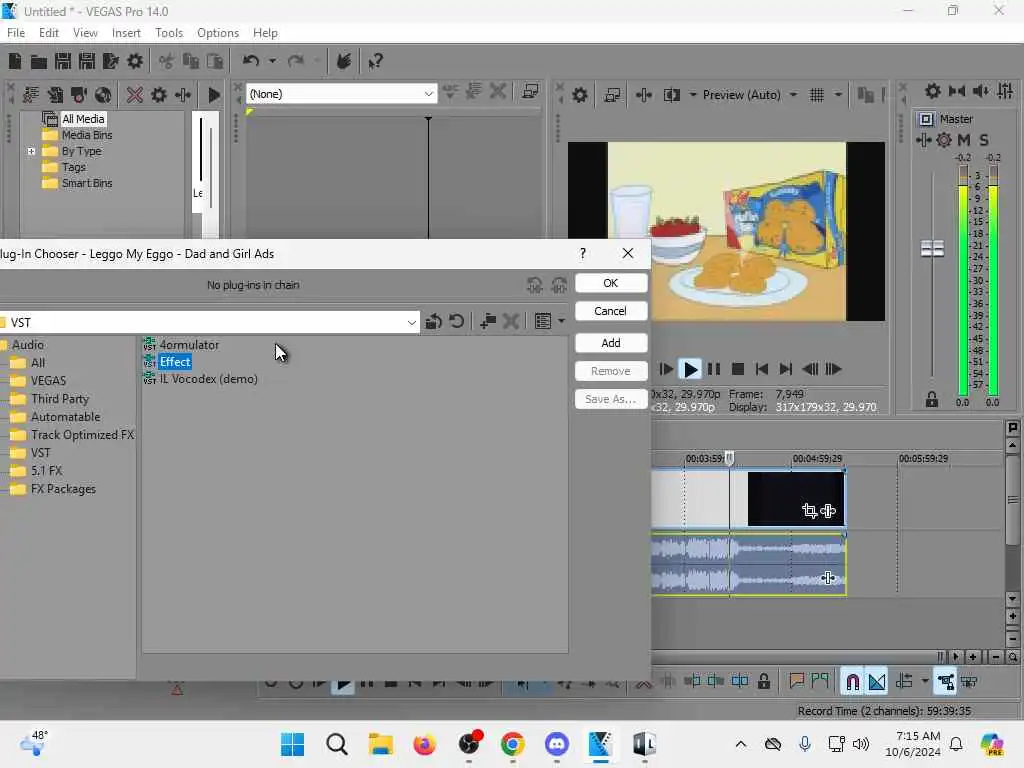This screenshot has width=1024, height=768.
Task: Enable the touch hand mode icon
Action: point(344,61)
